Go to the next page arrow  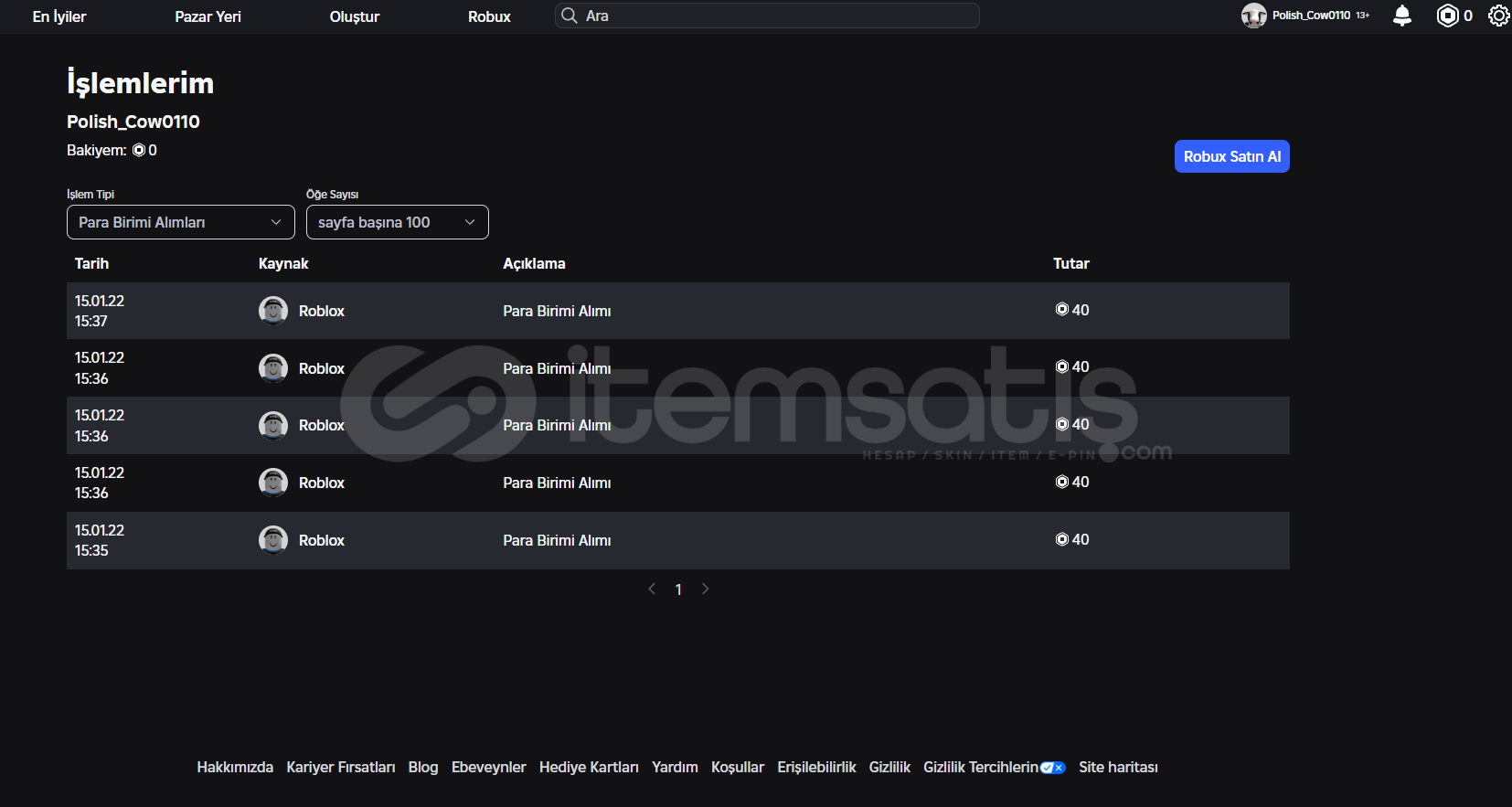(705, 589)
